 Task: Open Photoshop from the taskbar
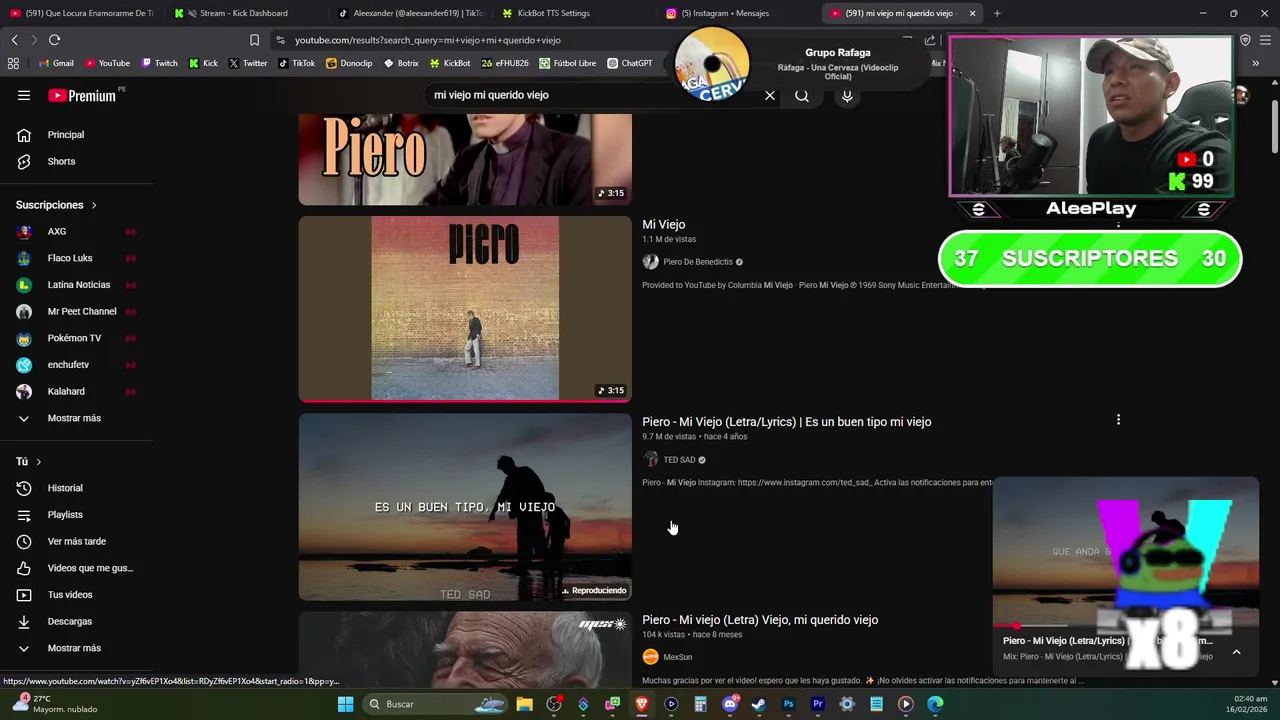pyautogui.click(x=788, y=704)
